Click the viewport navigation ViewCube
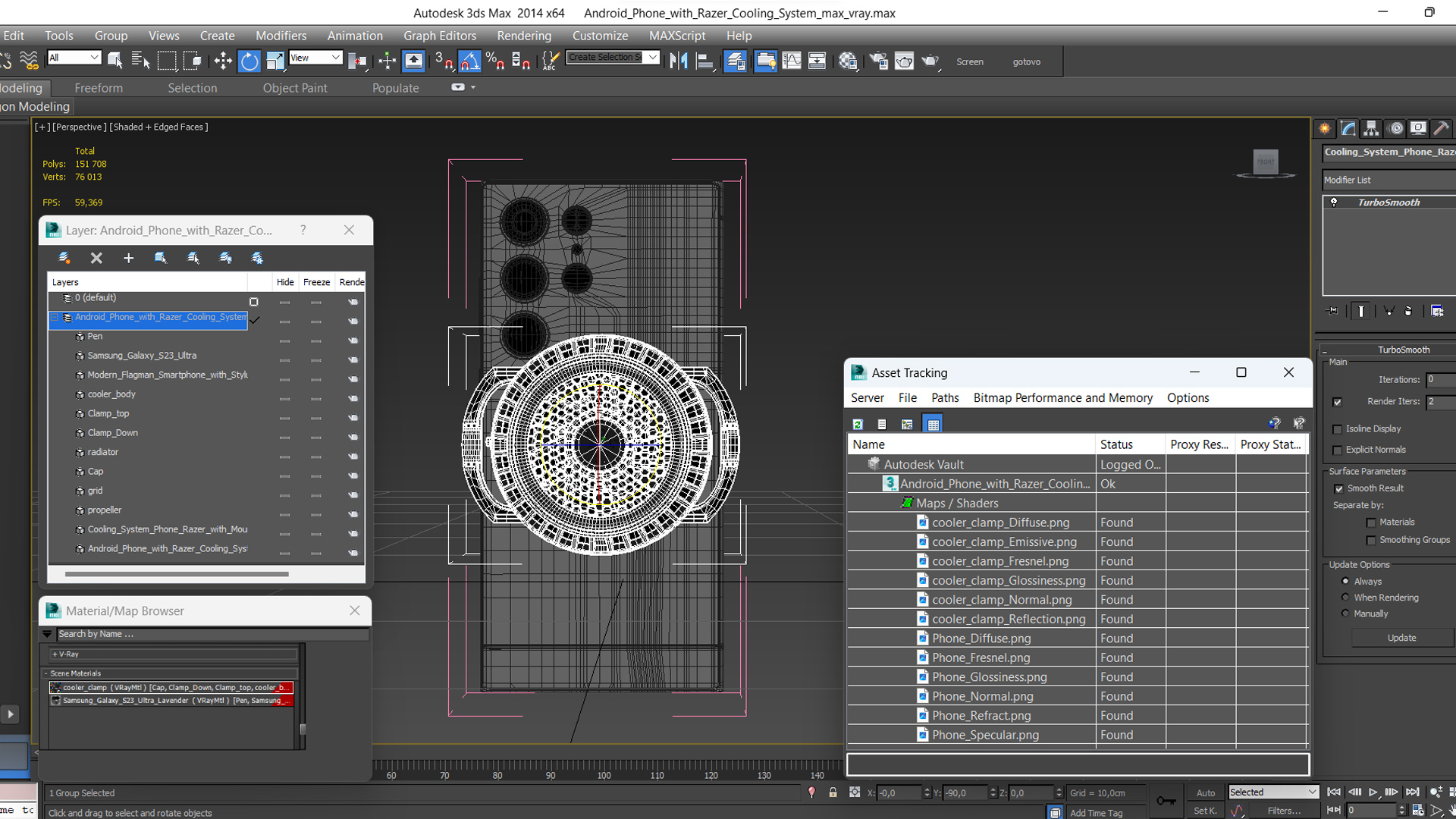 [1265, 162]
